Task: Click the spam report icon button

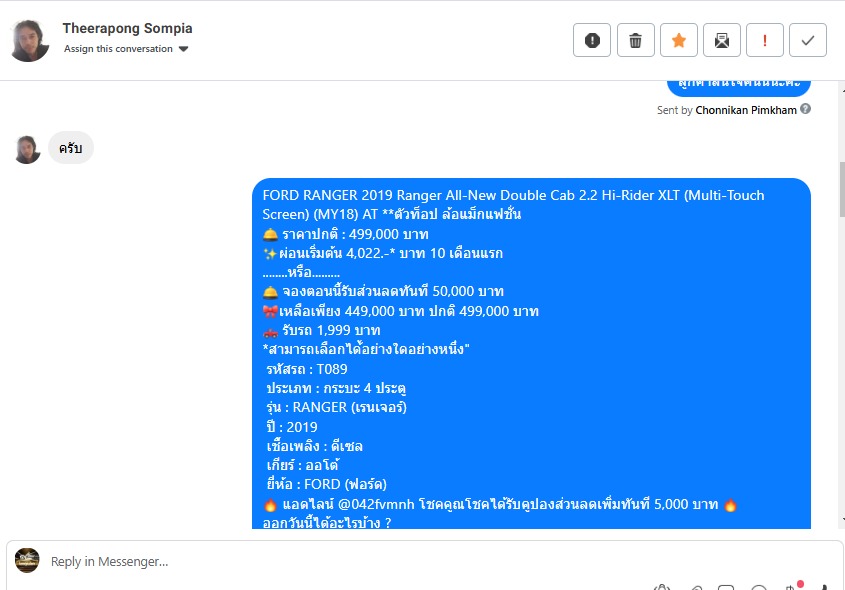Action: [592, 40]
